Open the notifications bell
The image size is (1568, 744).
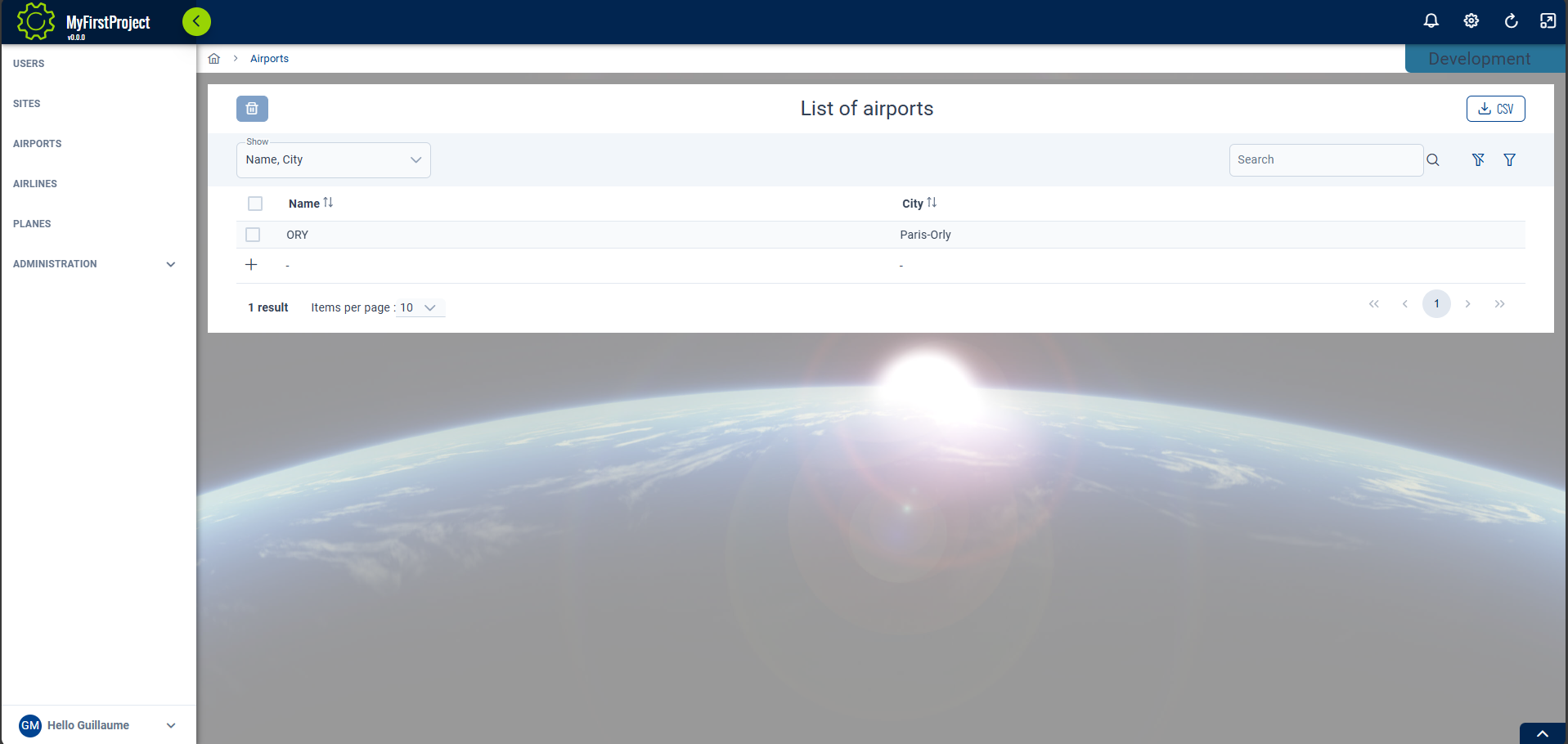coord(1431,21)
